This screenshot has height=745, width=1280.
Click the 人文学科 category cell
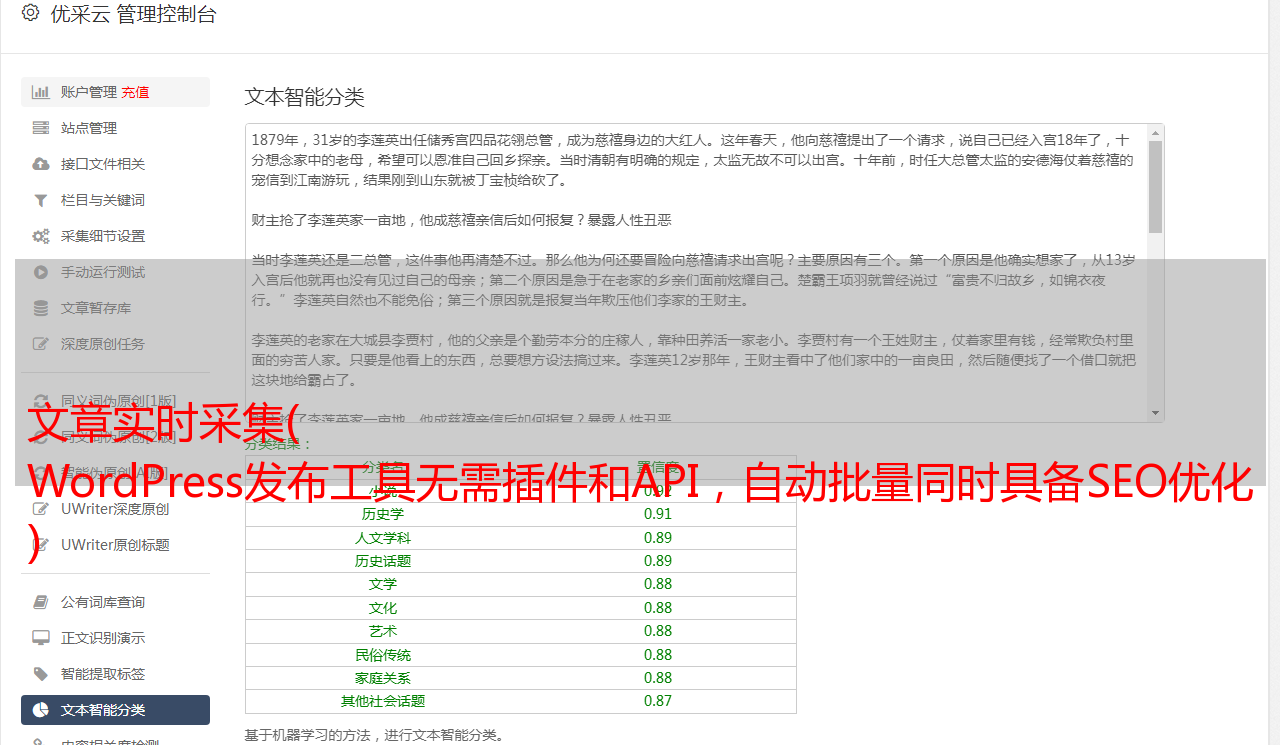(x=383, y=538)
